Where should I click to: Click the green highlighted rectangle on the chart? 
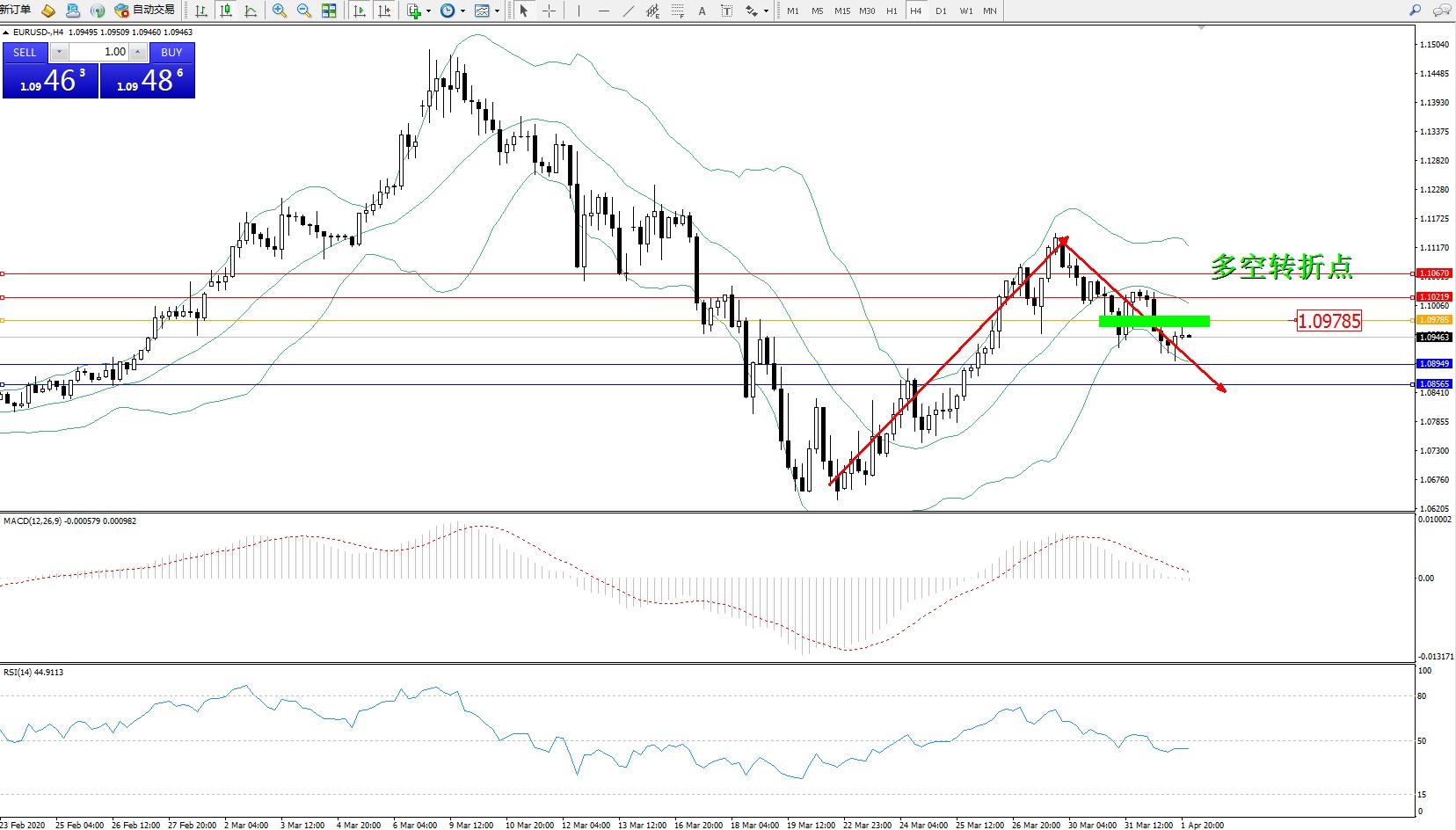click(1154, 321)
